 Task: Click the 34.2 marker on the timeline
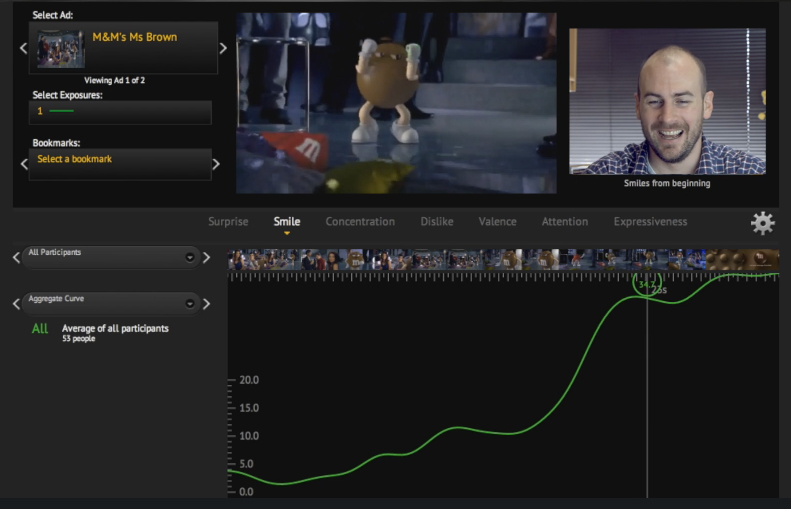click(x=647, y=285)
